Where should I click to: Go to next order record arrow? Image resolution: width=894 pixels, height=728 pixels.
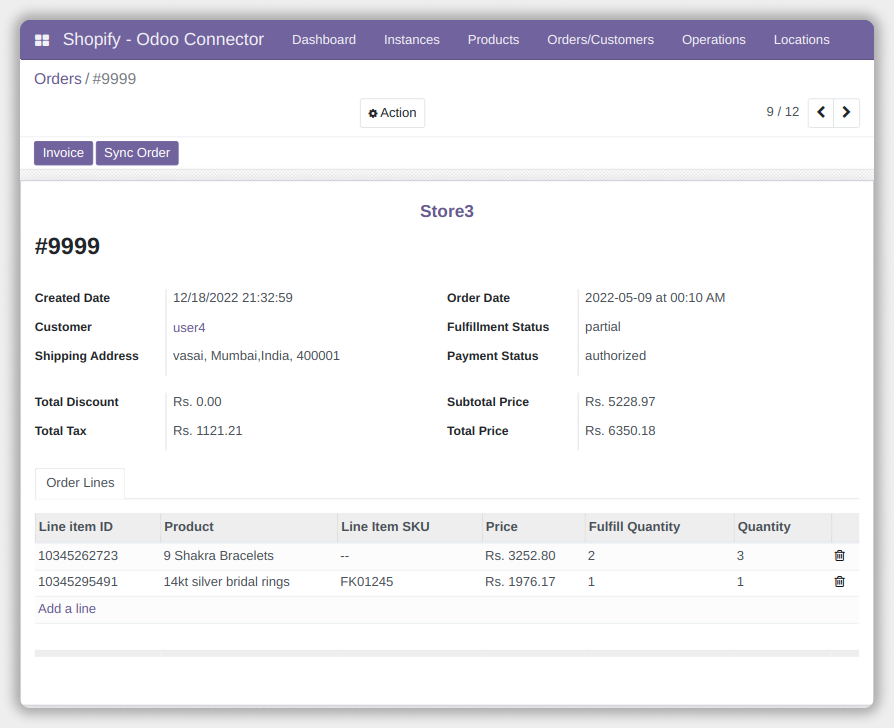coord(847,112)
